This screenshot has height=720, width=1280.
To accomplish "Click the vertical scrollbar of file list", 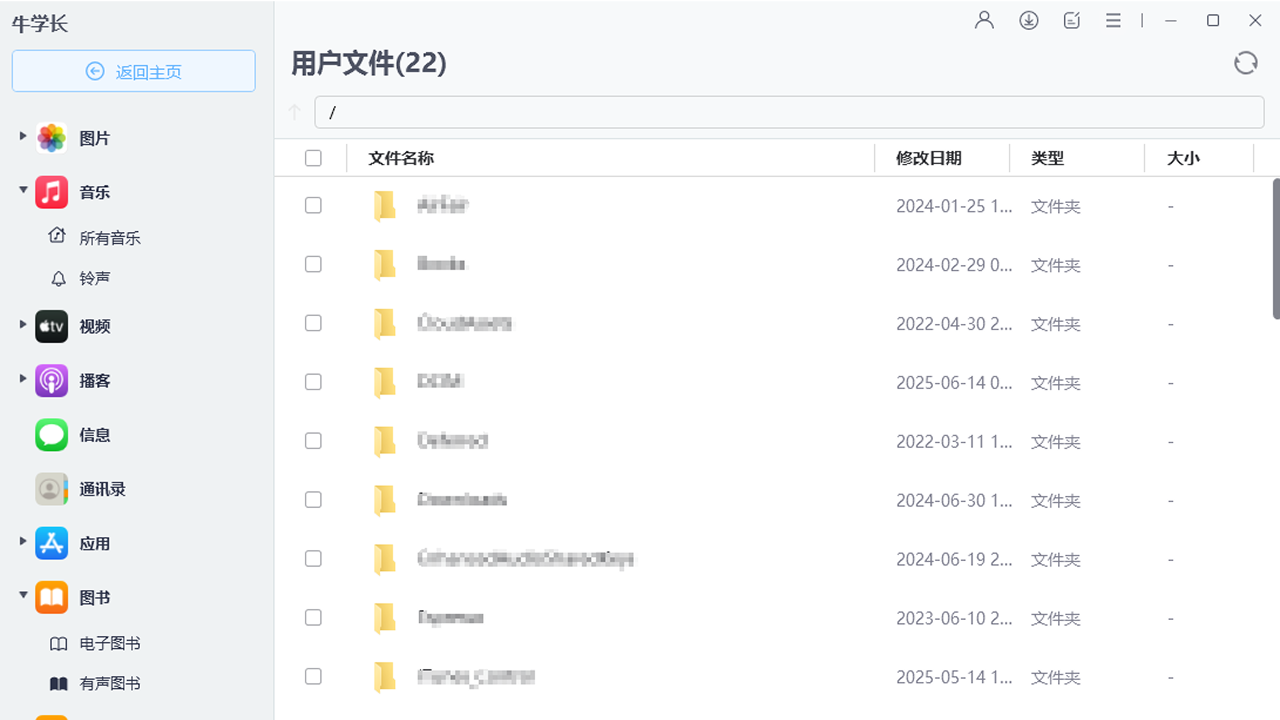I will tap(1275, 250).
